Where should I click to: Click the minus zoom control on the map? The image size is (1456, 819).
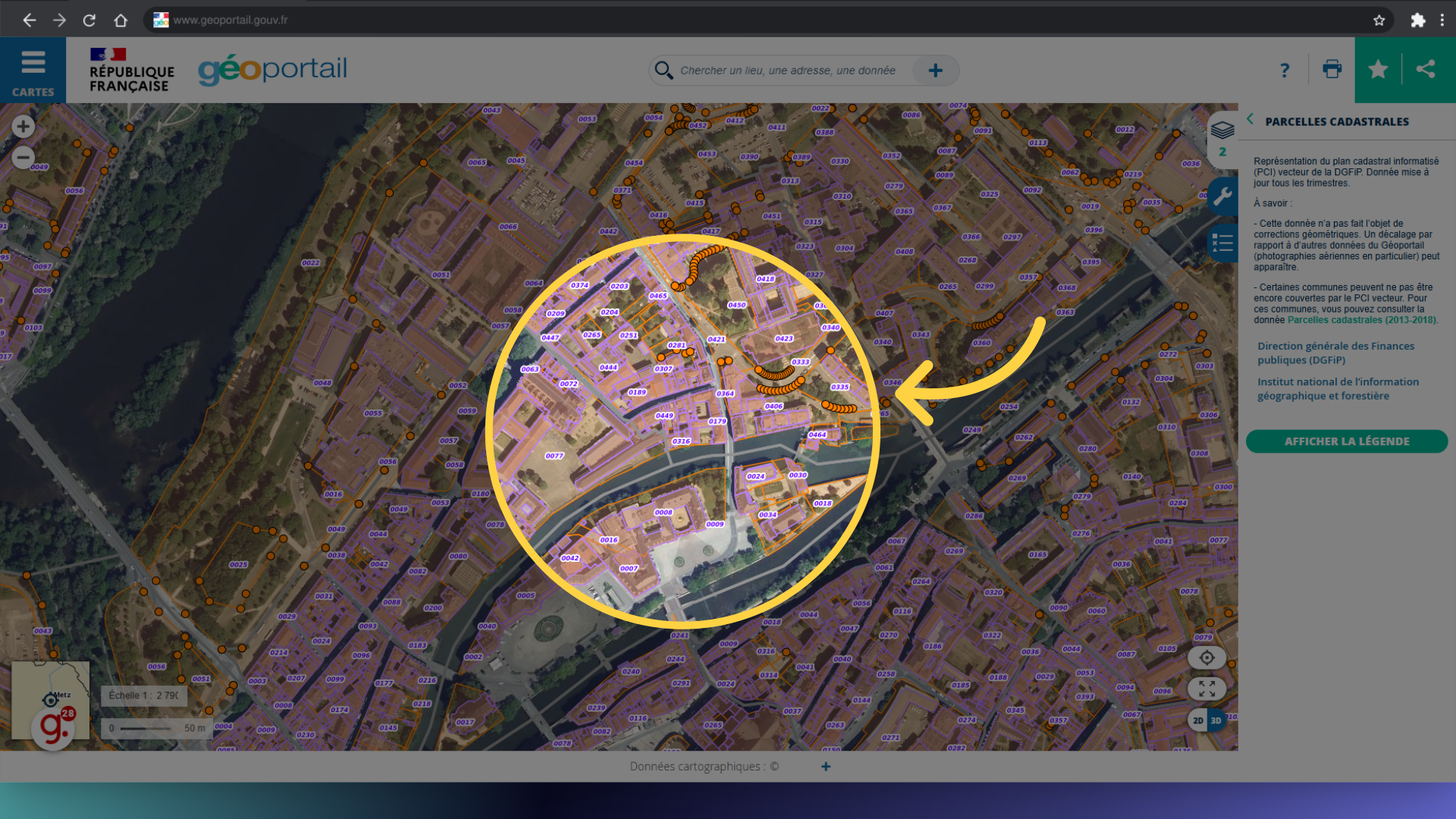pyautogui.click(x=23, y=157)
